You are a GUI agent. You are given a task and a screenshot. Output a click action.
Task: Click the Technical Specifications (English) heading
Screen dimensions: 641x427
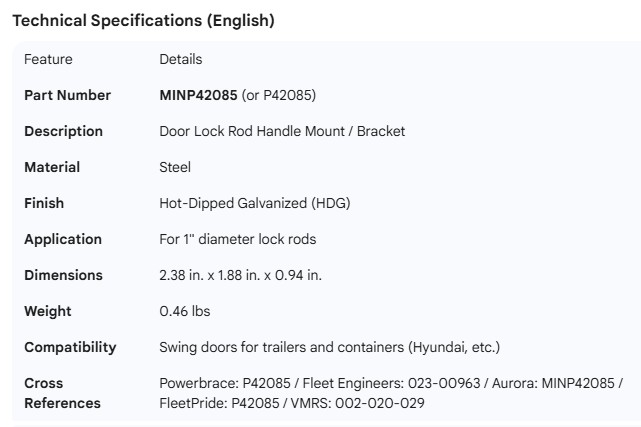(143, 20)
